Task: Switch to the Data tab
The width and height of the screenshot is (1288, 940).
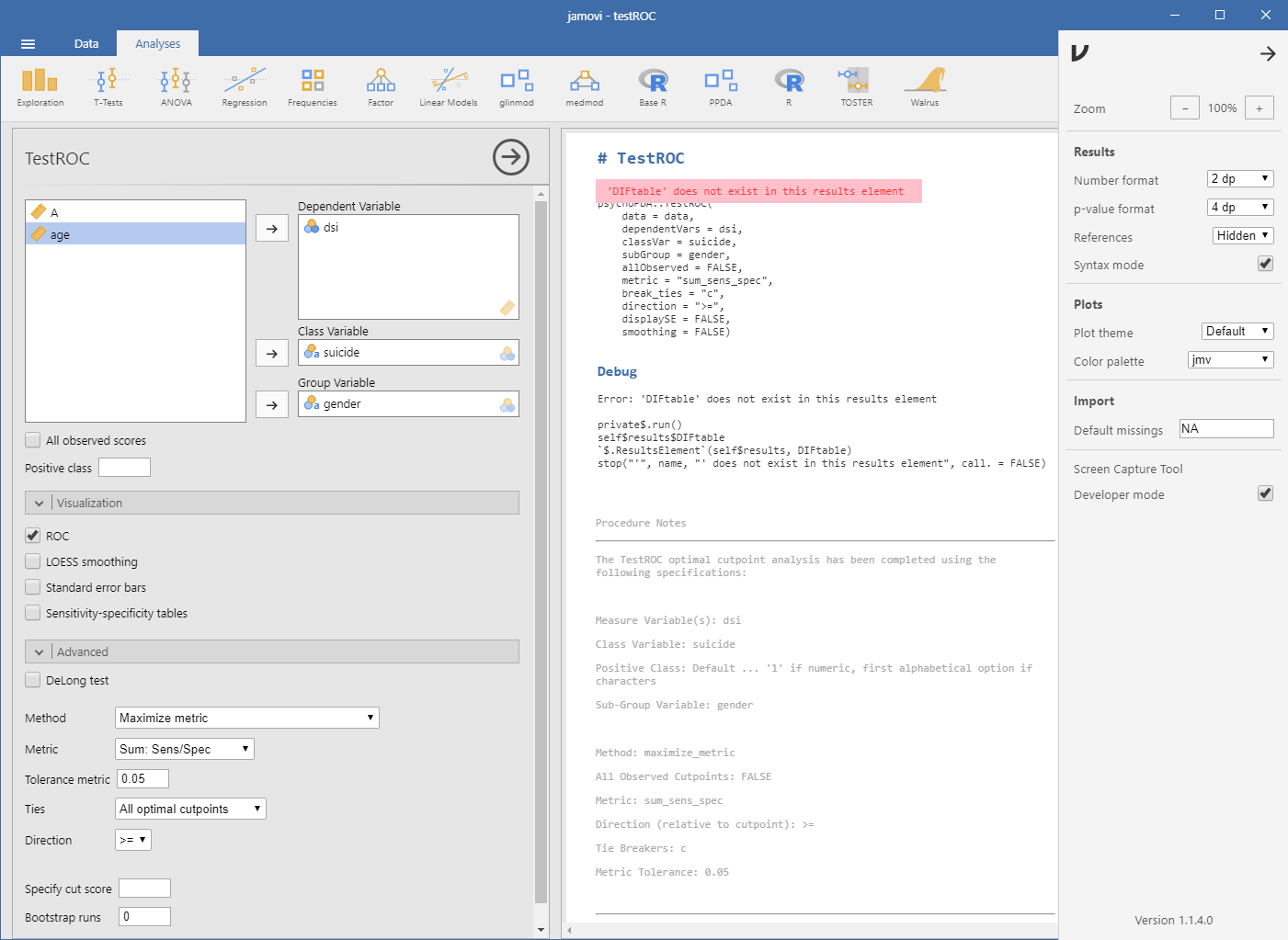Action: click(86, 44)
